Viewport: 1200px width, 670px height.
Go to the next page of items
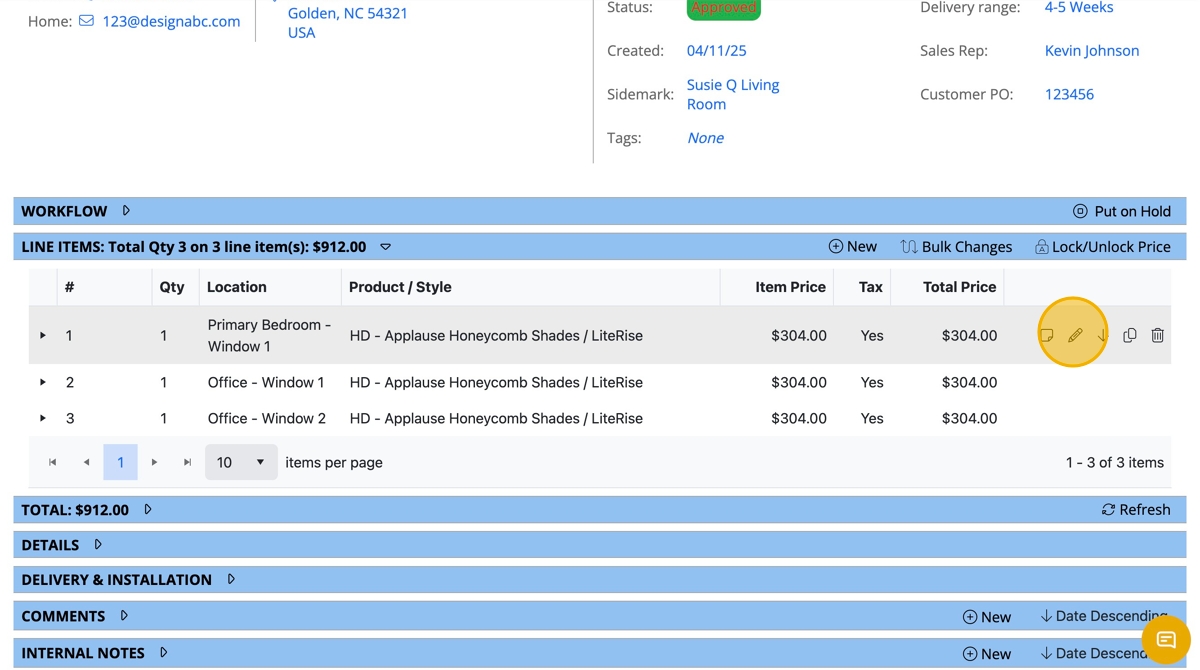(x=154, y=462)
